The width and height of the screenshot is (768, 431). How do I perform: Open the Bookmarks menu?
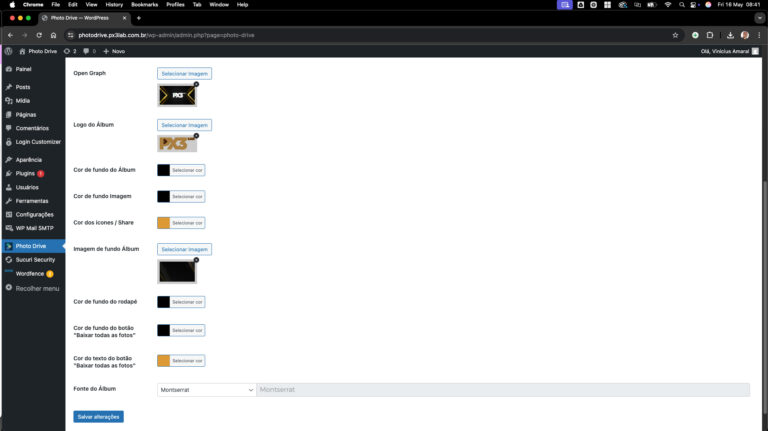click(x=144, y=4)
